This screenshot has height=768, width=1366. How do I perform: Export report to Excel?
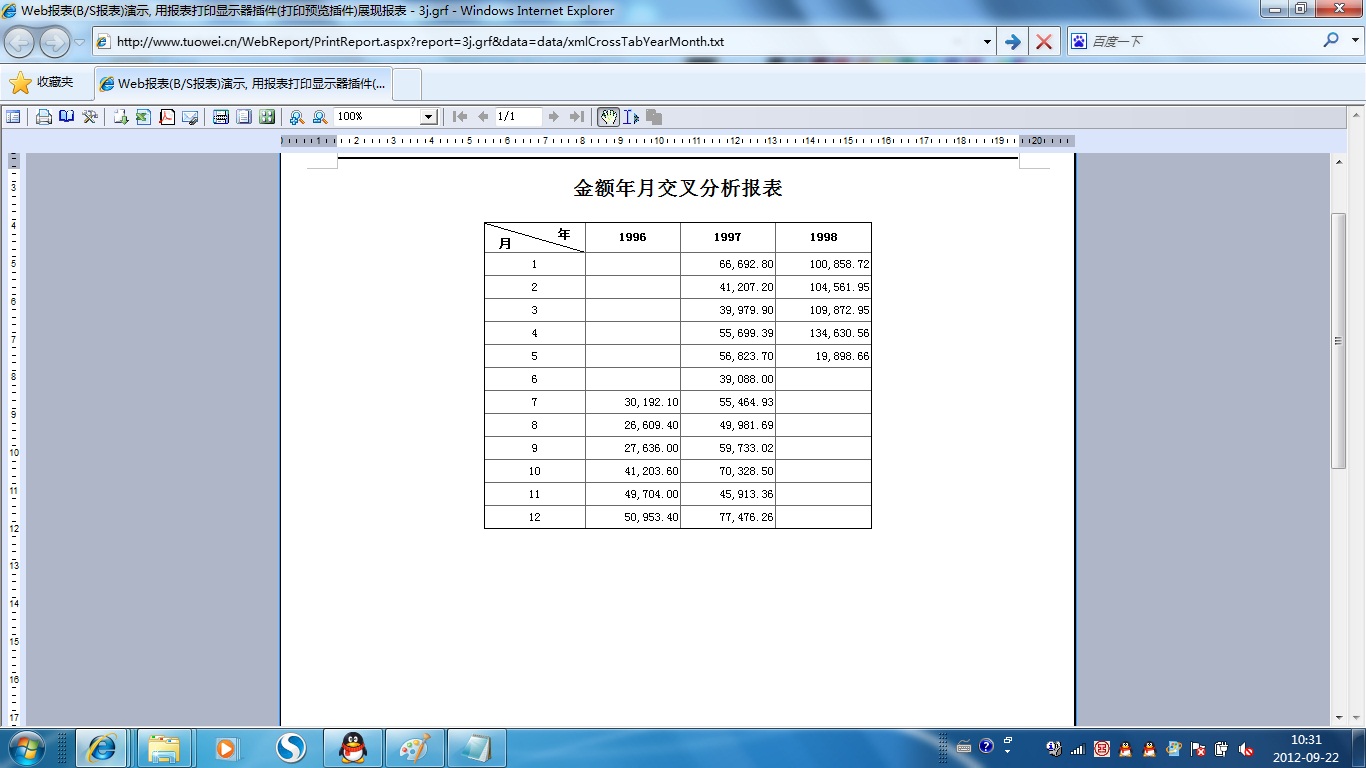click(143, 117)
